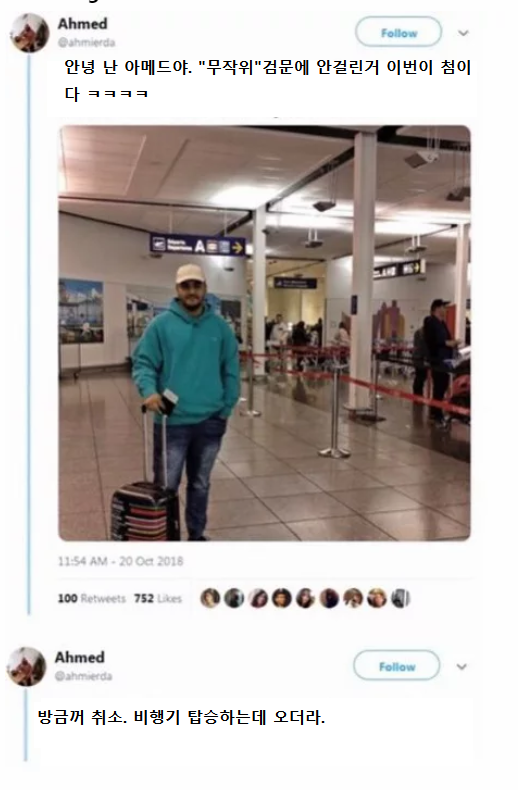Open the @ahmierda handle on first tweet
518x790 pixels.
[x=86, y=43]
